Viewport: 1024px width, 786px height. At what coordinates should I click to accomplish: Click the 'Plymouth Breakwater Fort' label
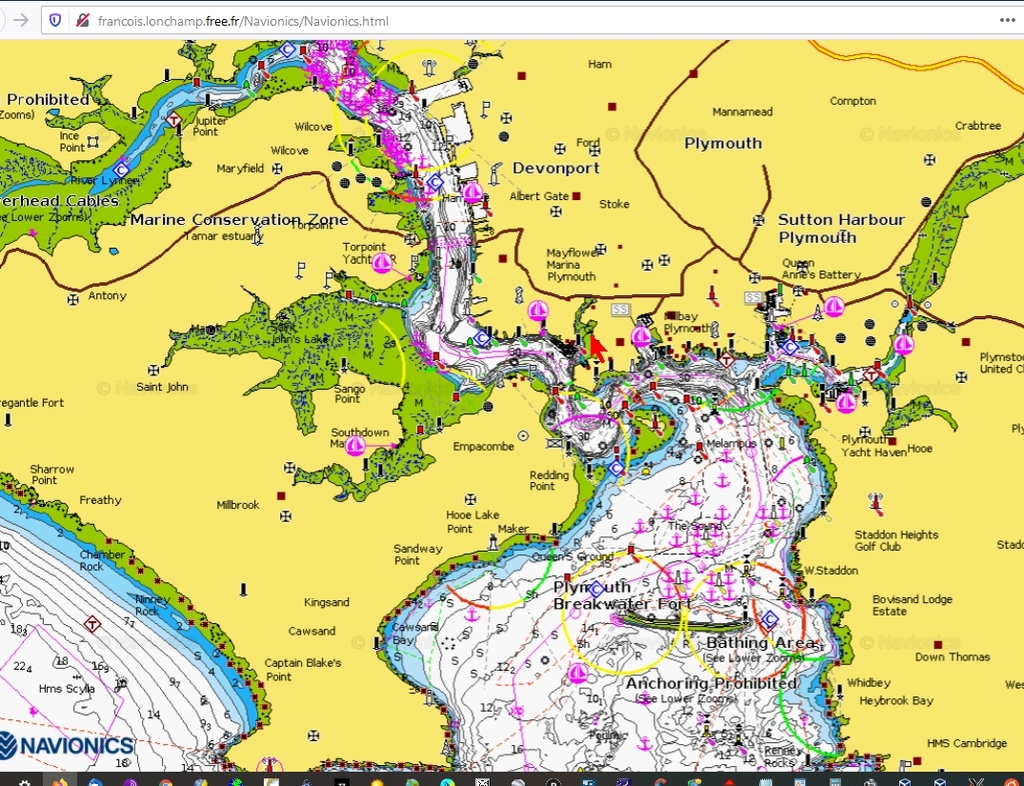pos(622,595)
